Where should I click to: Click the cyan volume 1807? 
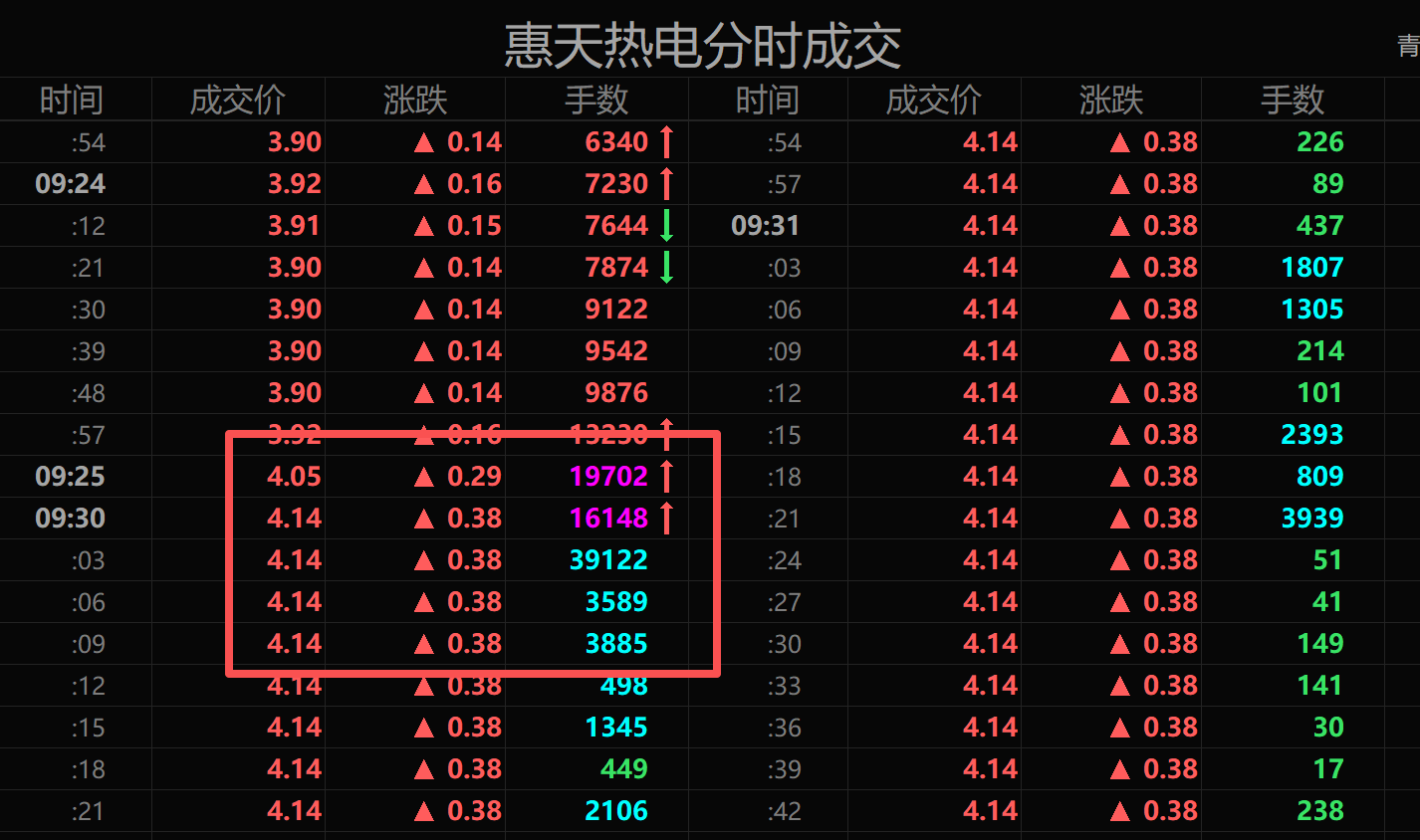click(1312, 268)
